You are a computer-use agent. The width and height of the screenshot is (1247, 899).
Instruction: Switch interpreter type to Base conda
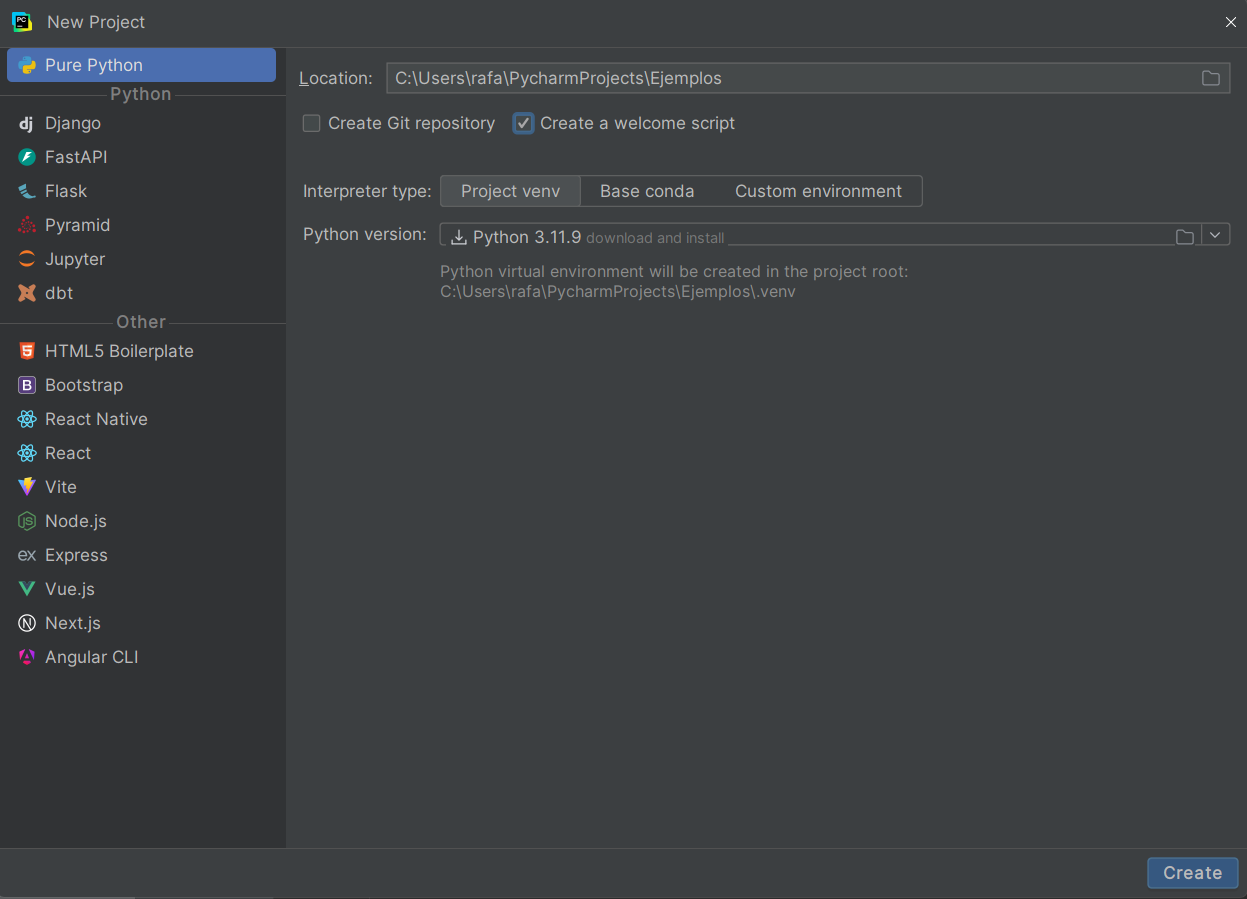(x=646, y=191)
